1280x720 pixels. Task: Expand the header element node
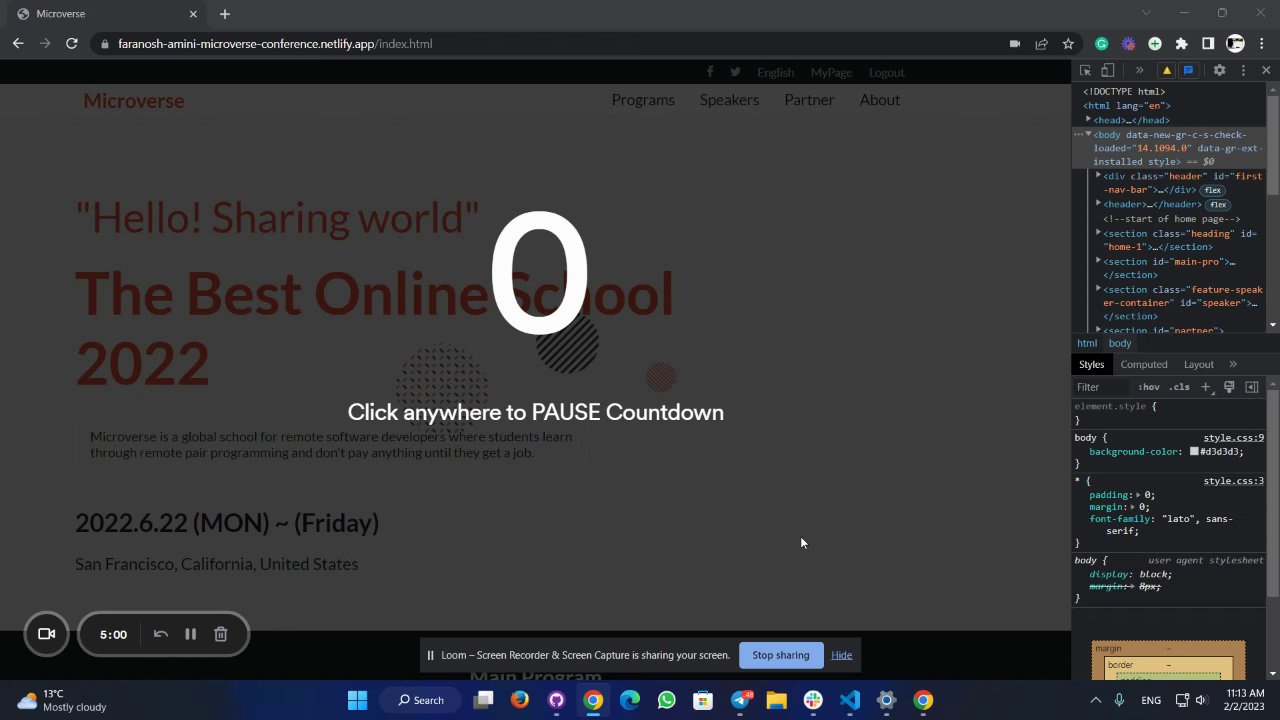pos(1099,203)
